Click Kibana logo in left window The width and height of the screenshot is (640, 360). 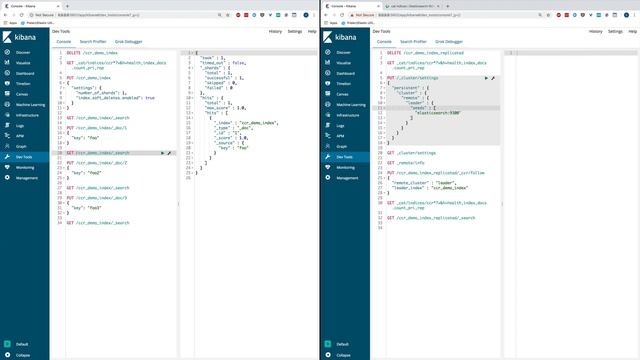19,37
